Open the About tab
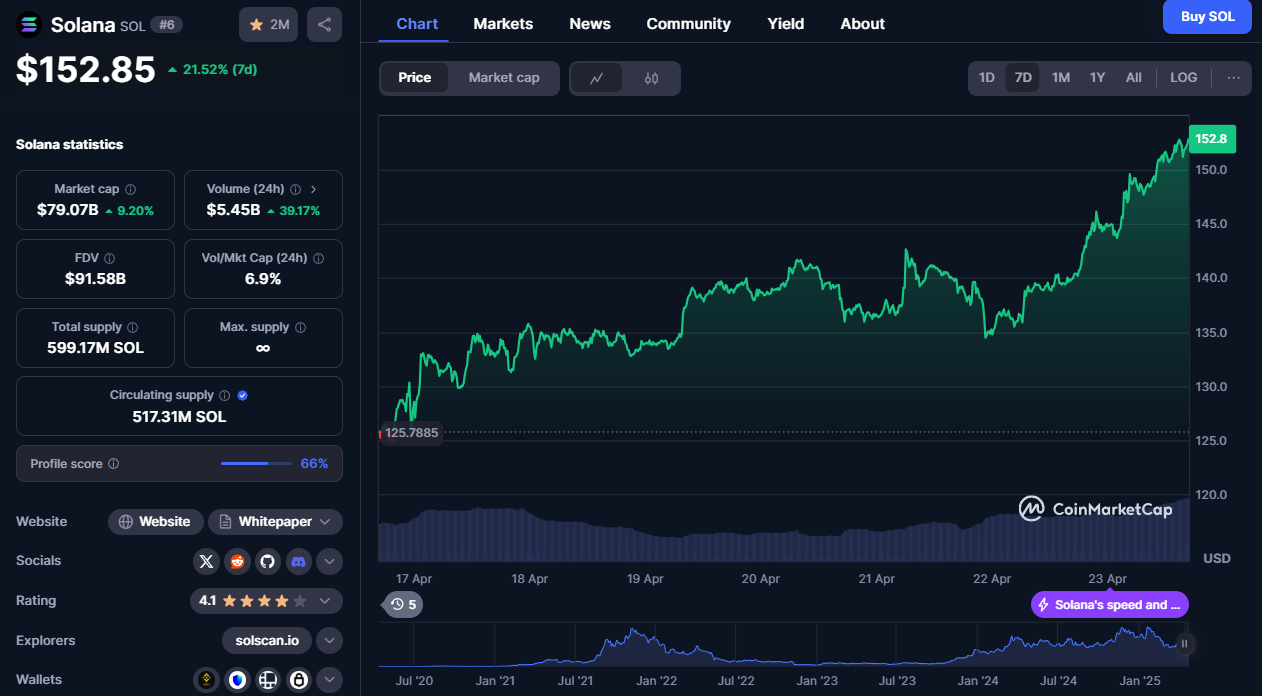Screen dimensions: 1262x696 point(862,24)
